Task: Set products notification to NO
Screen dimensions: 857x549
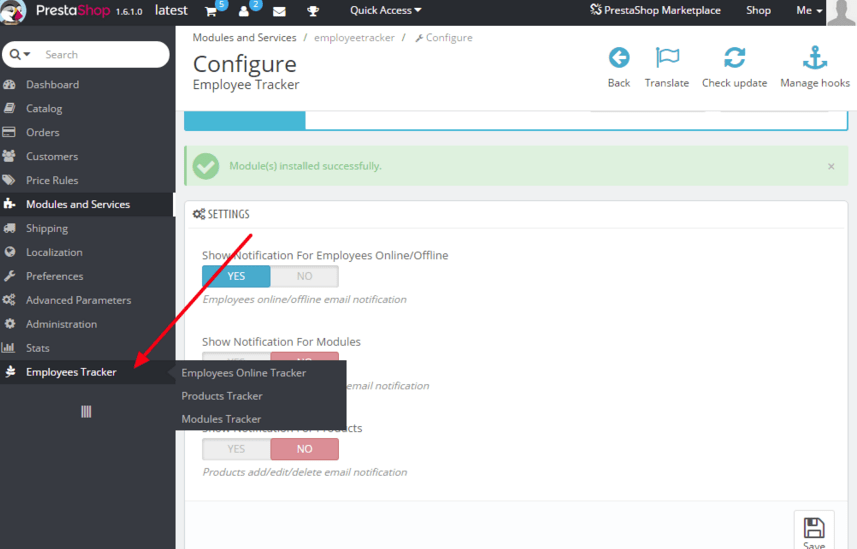Action: (304, 449)
